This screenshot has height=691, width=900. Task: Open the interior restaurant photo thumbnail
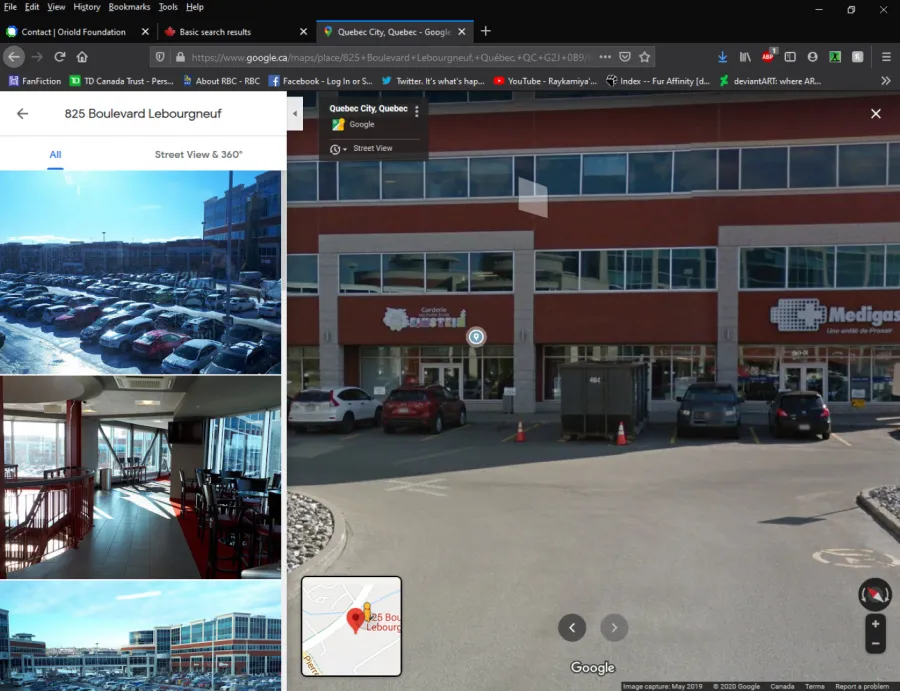(141, 478)
